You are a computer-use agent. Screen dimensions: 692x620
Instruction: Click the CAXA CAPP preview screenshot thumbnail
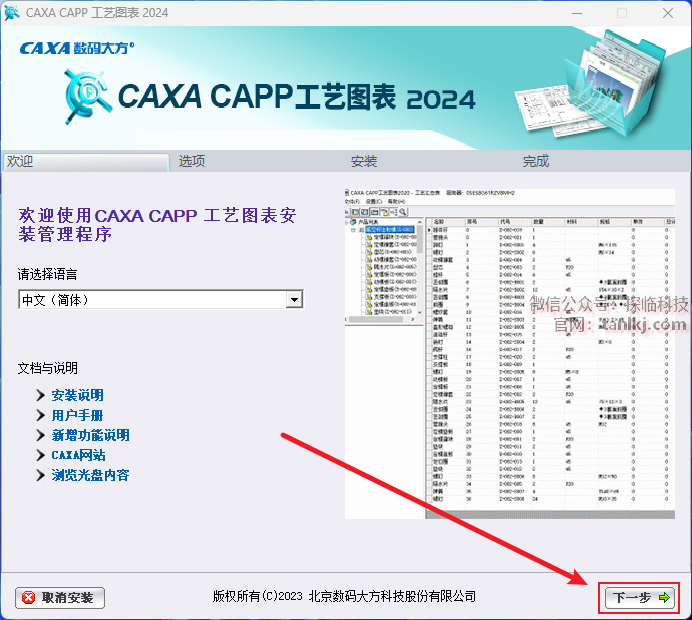click(510, 353)
